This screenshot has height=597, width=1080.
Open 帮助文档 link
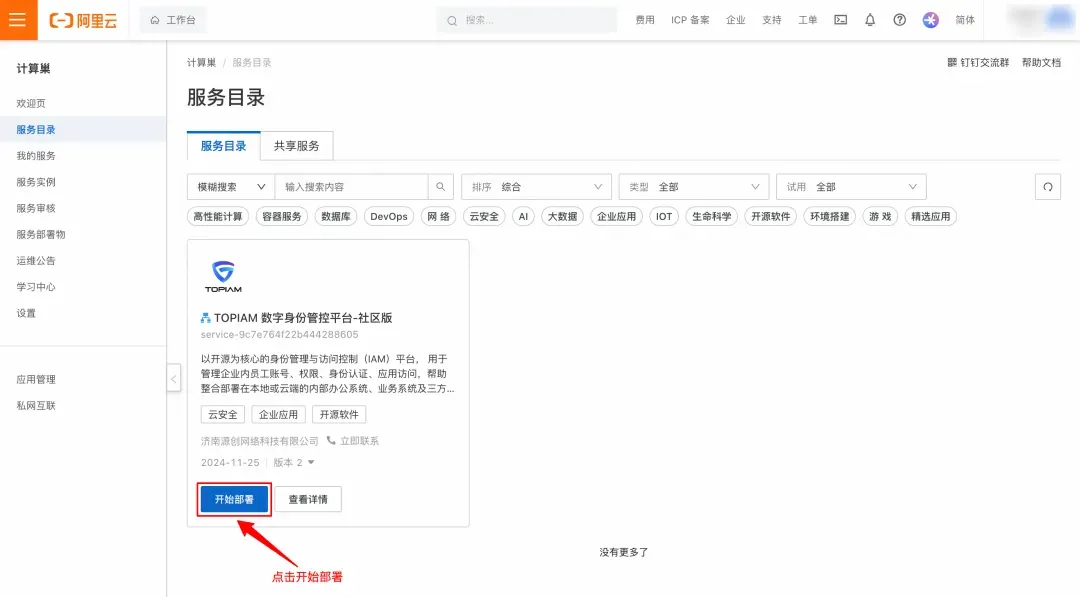[x=1041, y=63]
